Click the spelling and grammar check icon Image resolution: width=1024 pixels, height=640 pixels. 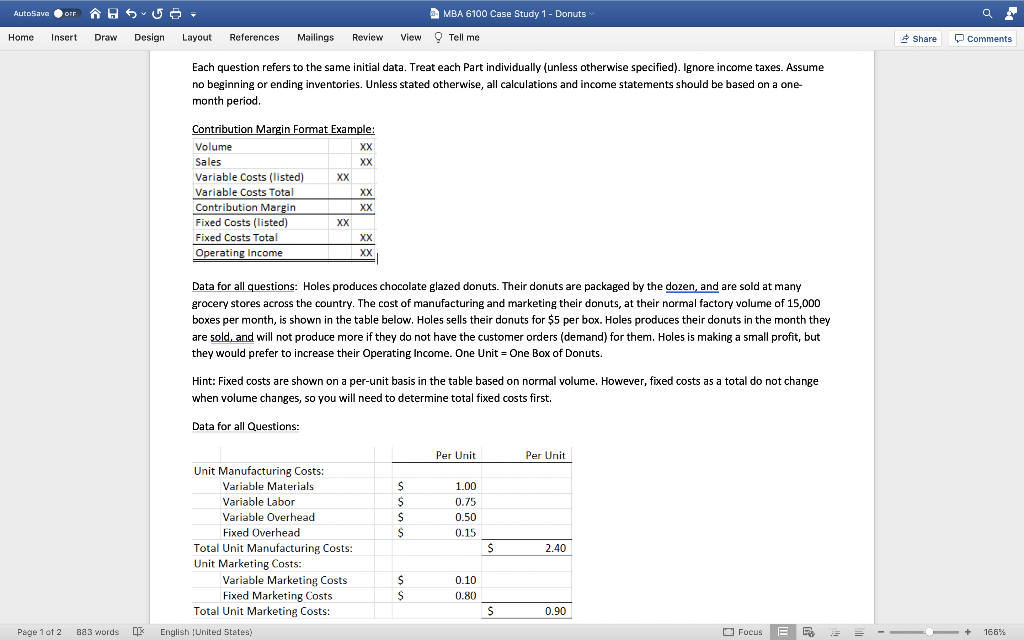coord(138,632)
